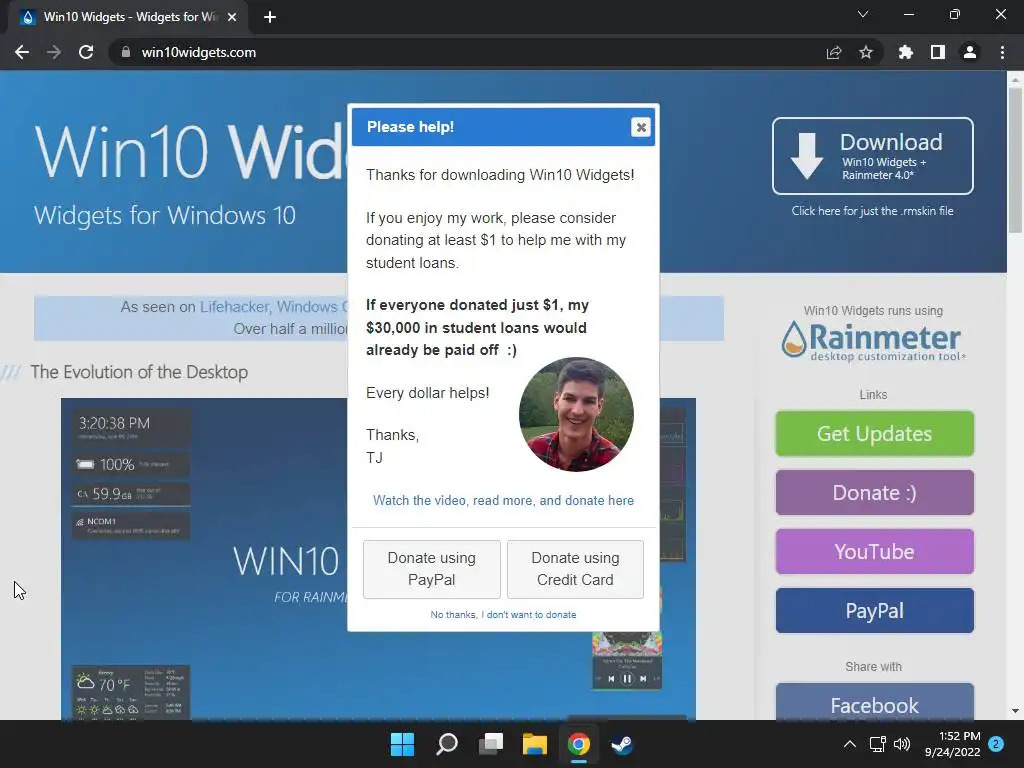Viewport: 1024px width, 768px height.
Task: Click the page vertical scrollbar thumb
Action: pos(1015,160)
